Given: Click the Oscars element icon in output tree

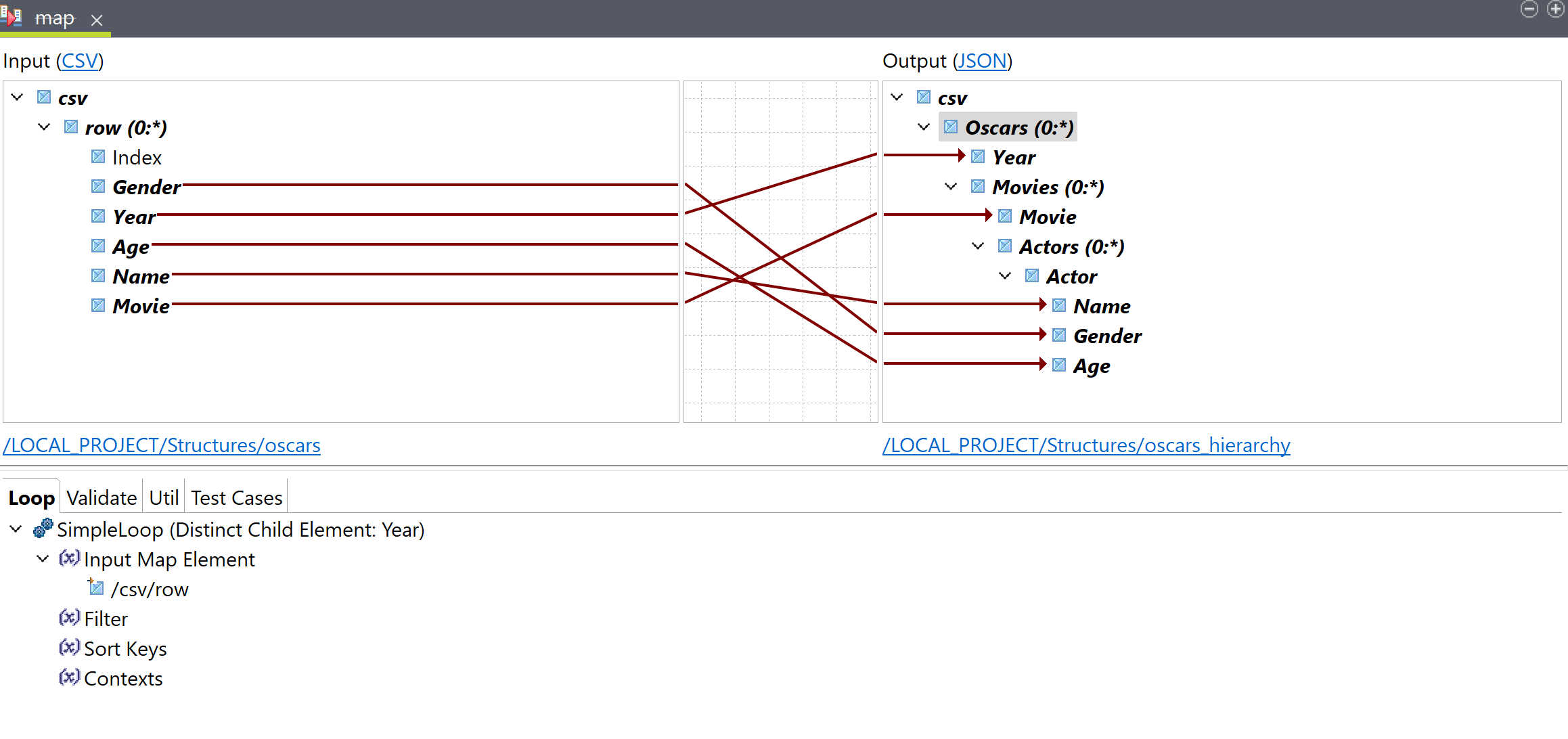Looking at the screenshot, I should click(951, 127).
